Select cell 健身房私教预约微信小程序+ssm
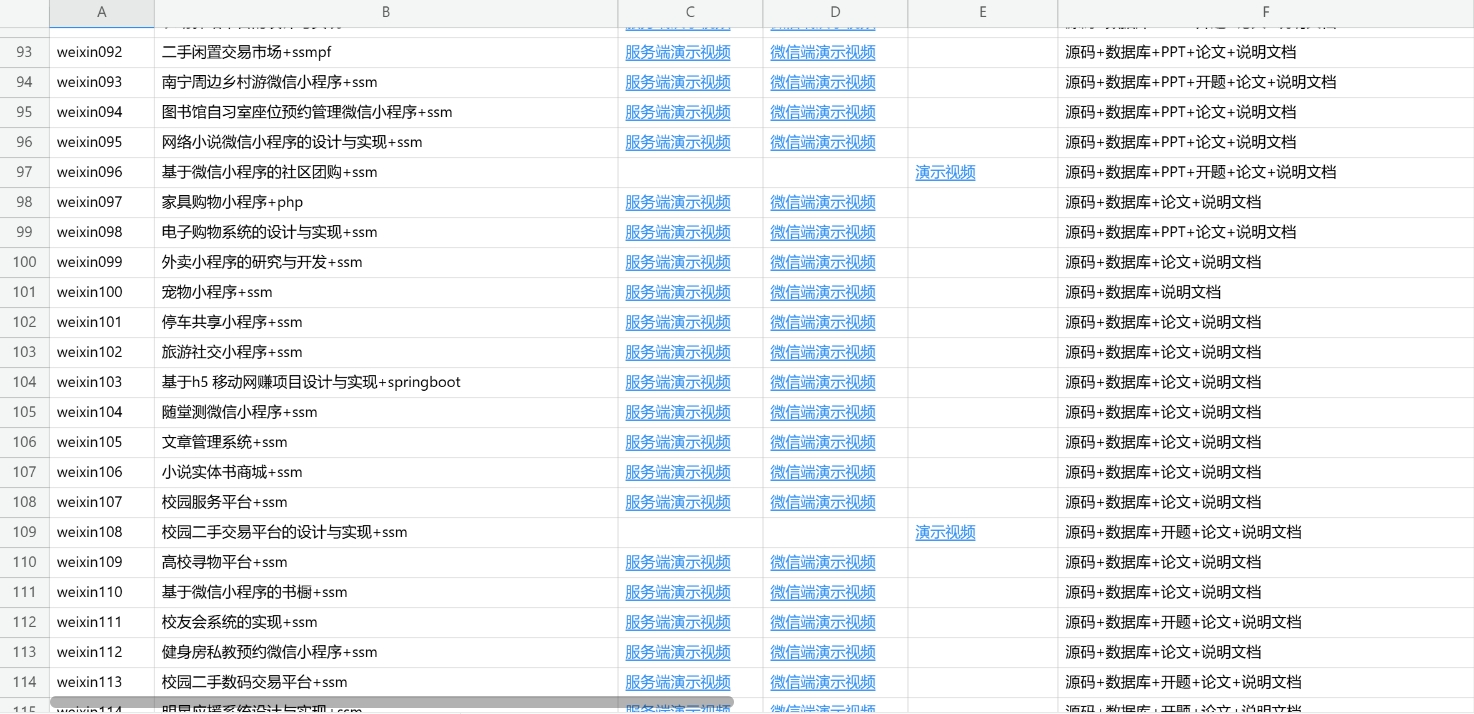 (386, 652)
